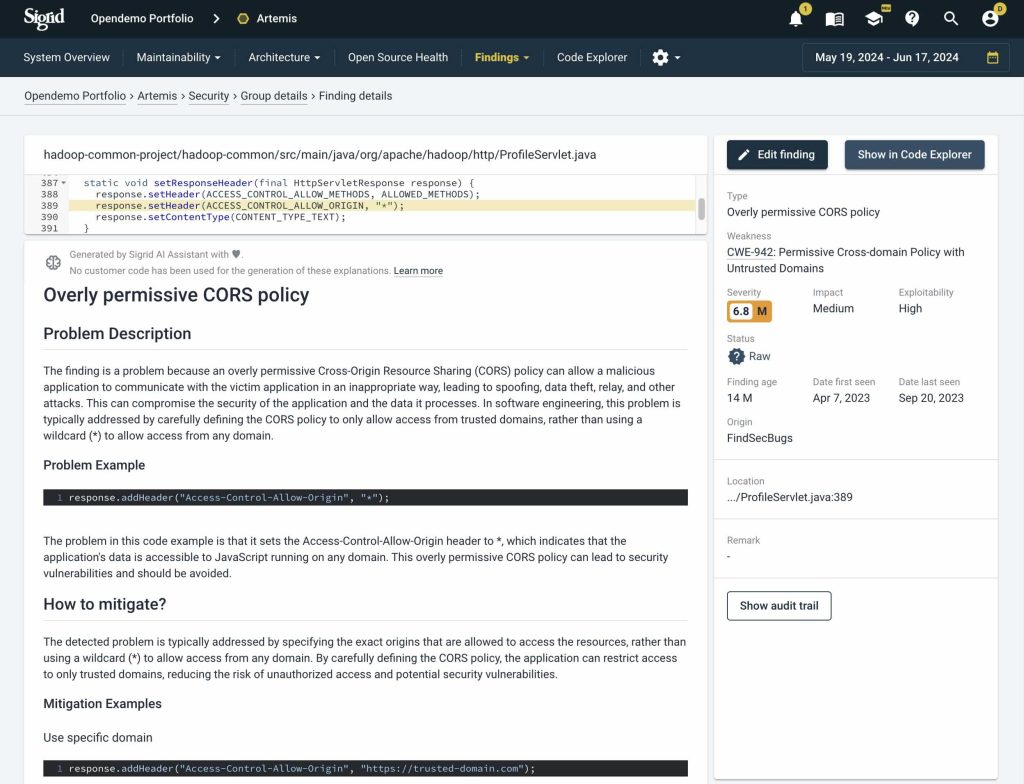
Task: Click highlighted code line 389
Action: [381, 206]
